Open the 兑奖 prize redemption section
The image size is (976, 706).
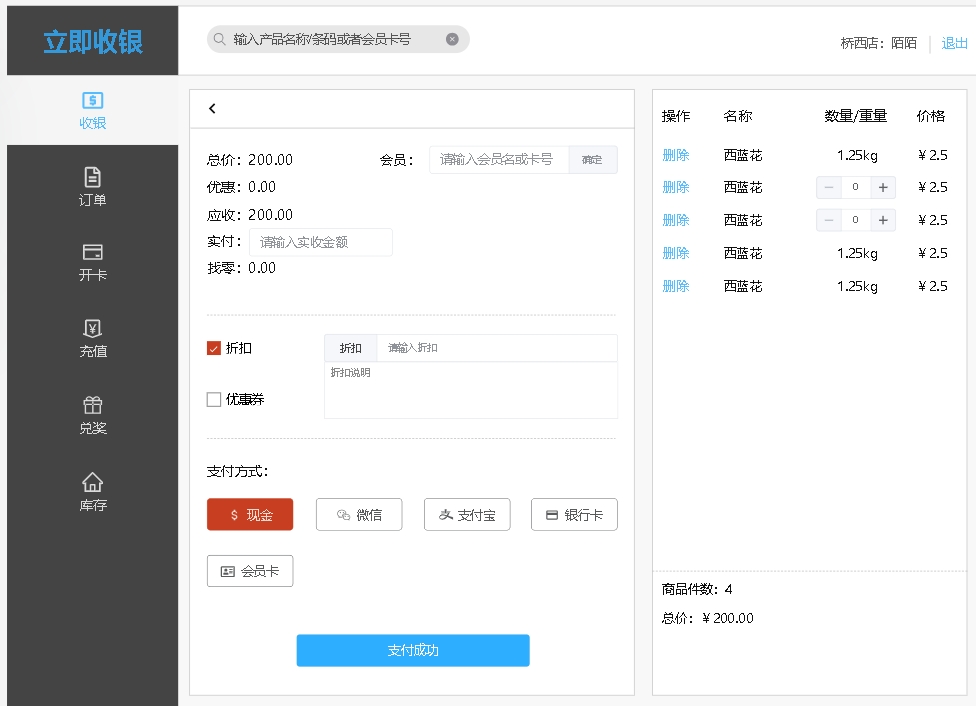click(x=92, y=416)
